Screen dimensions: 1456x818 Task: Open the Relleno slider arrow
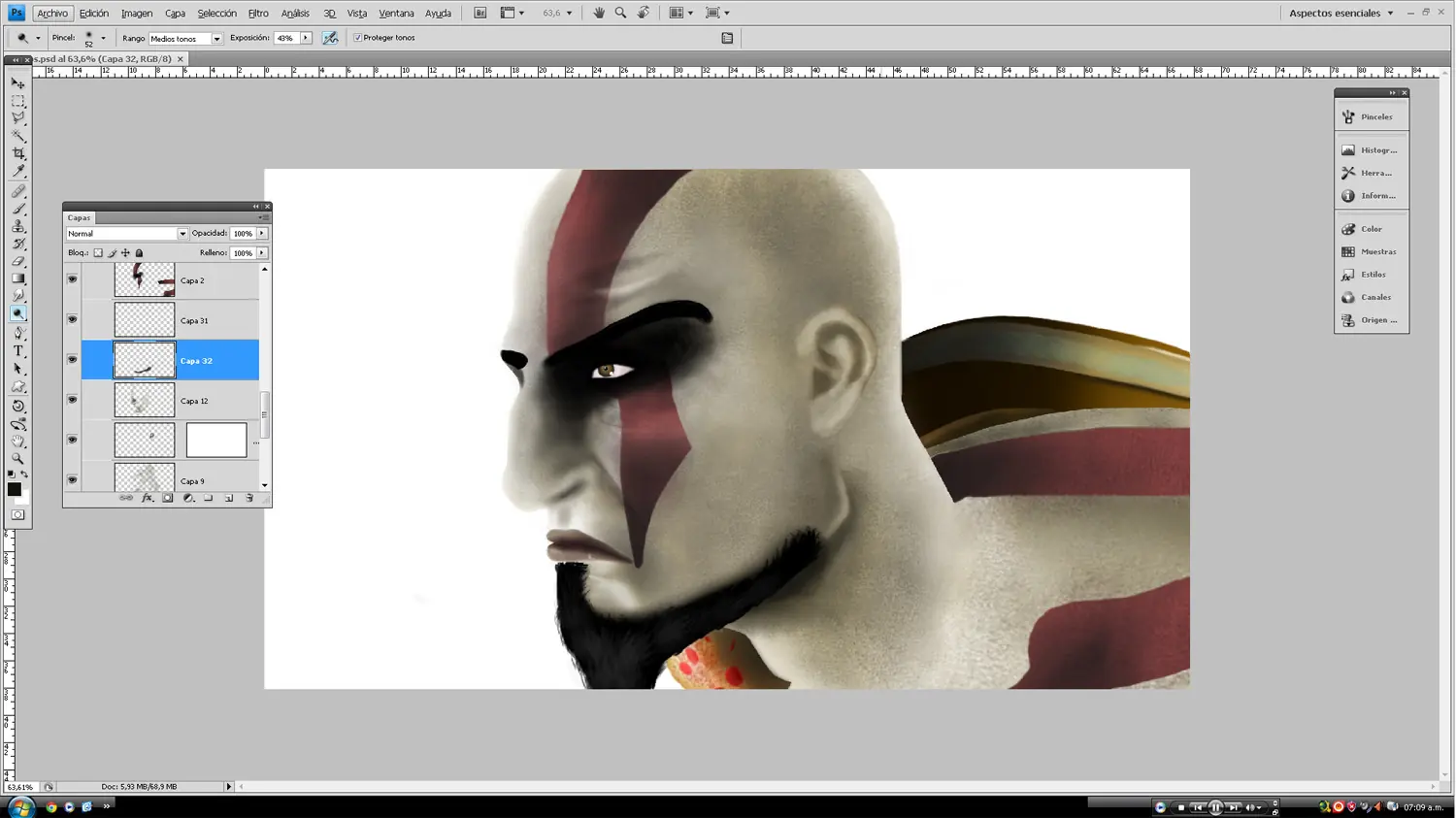click(262, 253)
